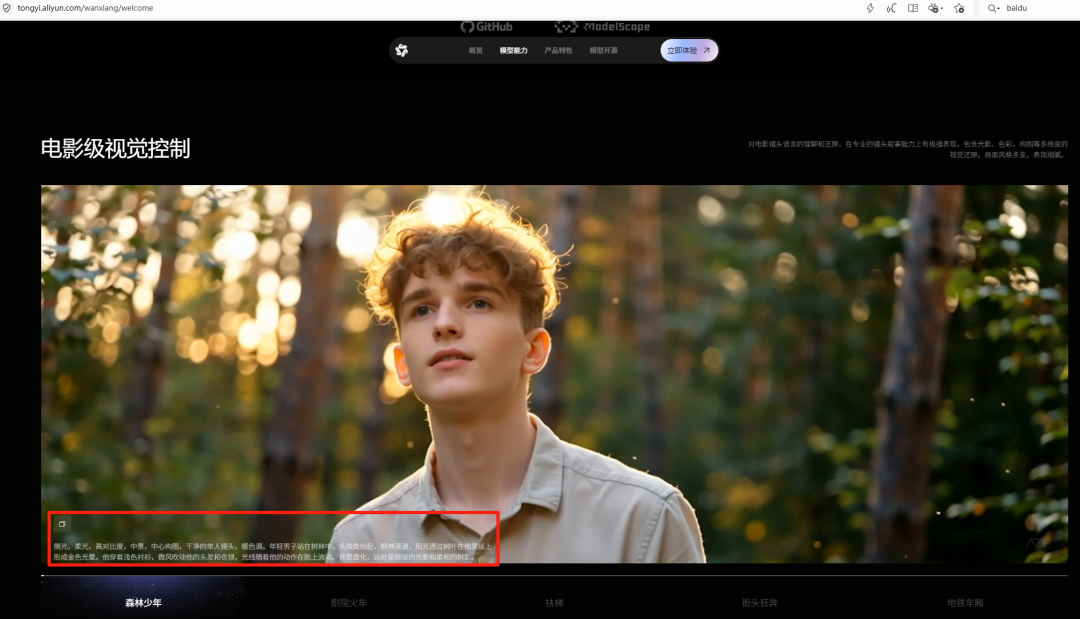This screenshot has height=619, width=1080.
Task: Switch to the 街头狂奔 tab
Action: 760,602
